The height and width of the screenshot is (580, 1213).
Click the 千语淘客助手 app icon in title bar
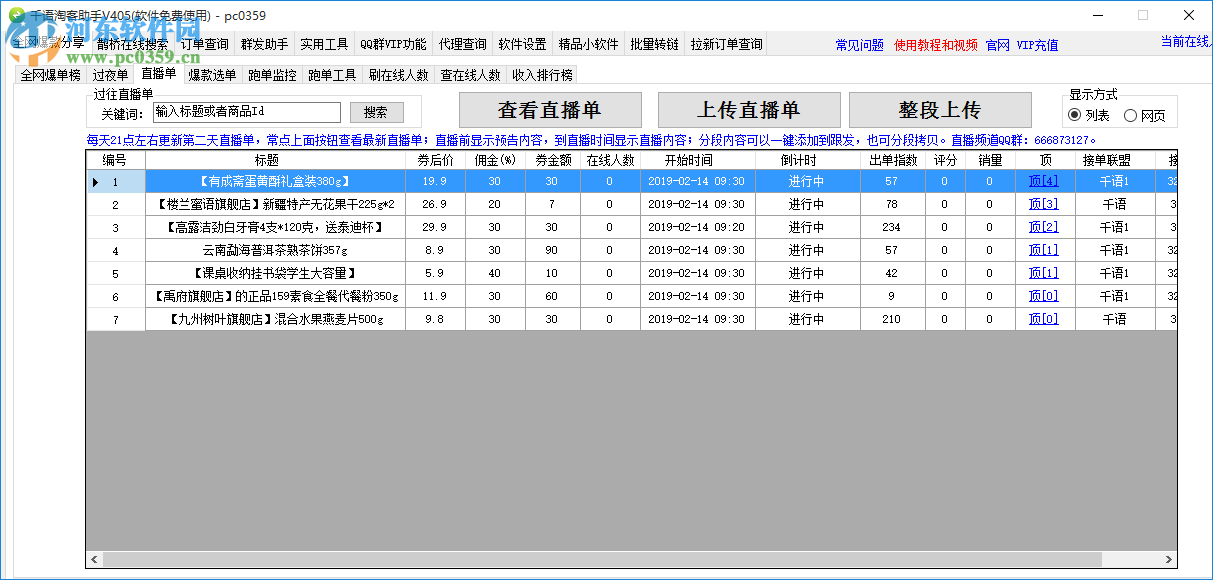[18, 15]
